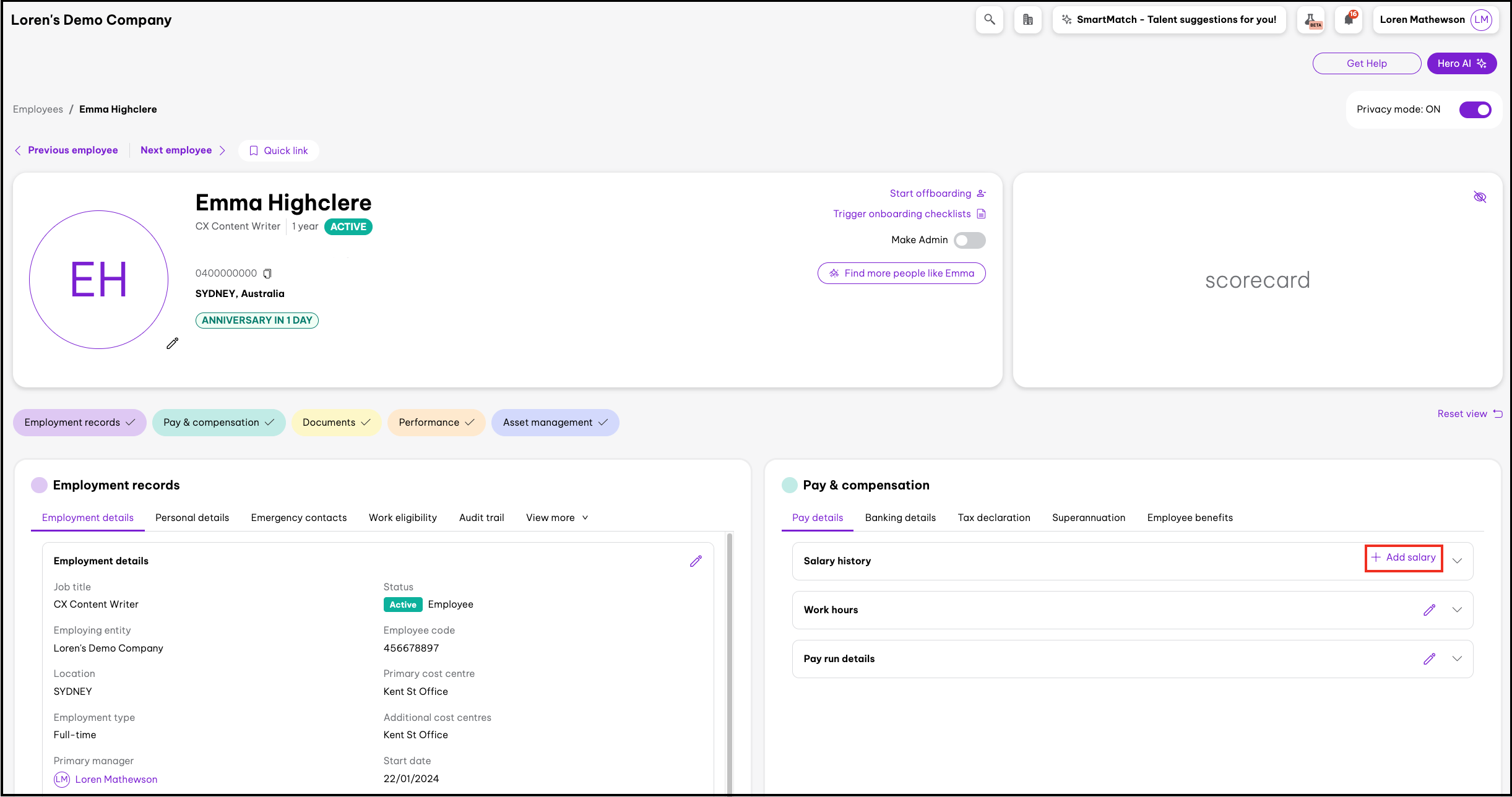Enable the Make Admin toggle

click(x=969, y=240)
